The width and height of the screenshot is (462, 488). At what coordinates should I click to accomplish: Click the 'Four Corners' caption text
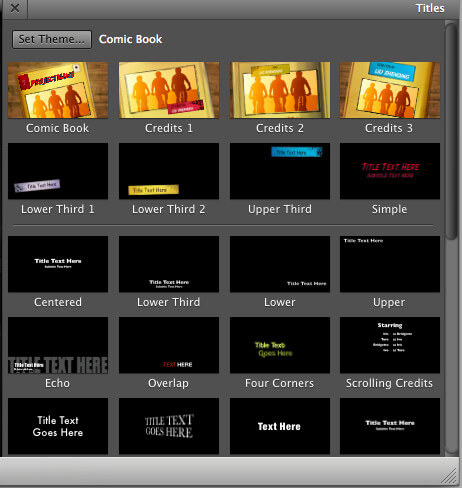(x=279, y=383)
